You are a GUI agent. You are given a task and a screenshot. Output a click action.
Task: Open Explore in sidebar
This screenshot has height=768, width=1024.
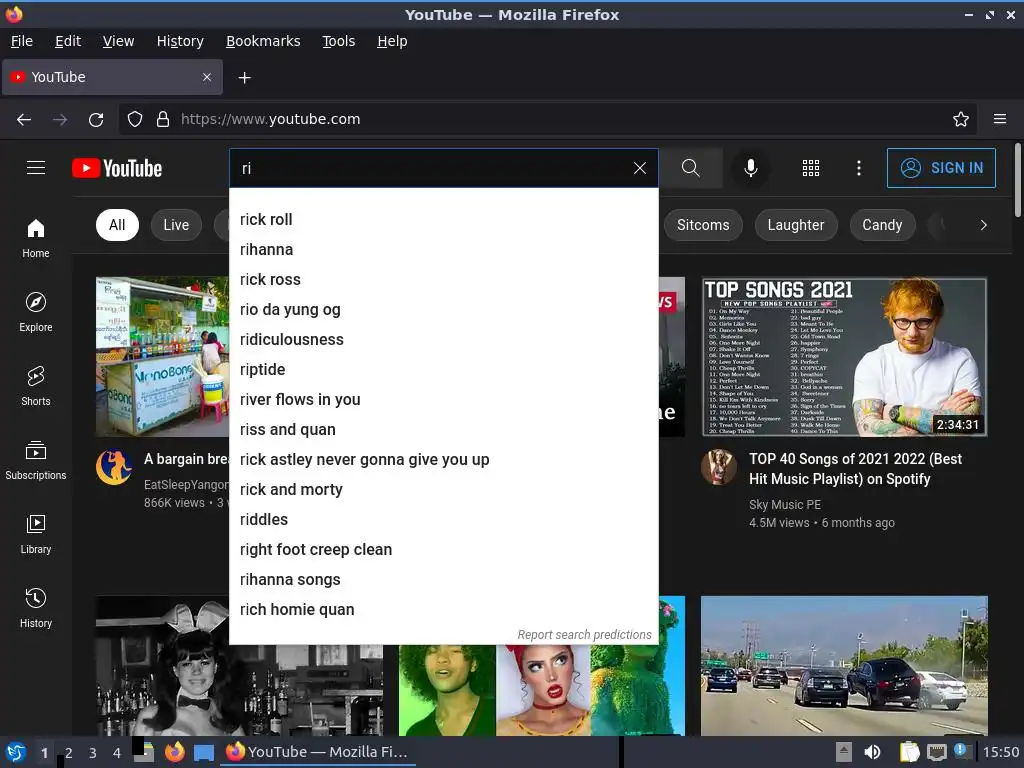(x=36, y=312)
